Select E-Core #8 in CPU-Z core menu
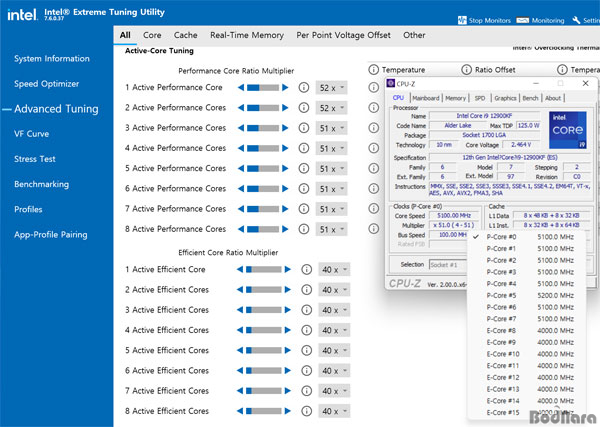Viewport: 600px width, 427px height. pyautogui.click(x=527, y=331)
